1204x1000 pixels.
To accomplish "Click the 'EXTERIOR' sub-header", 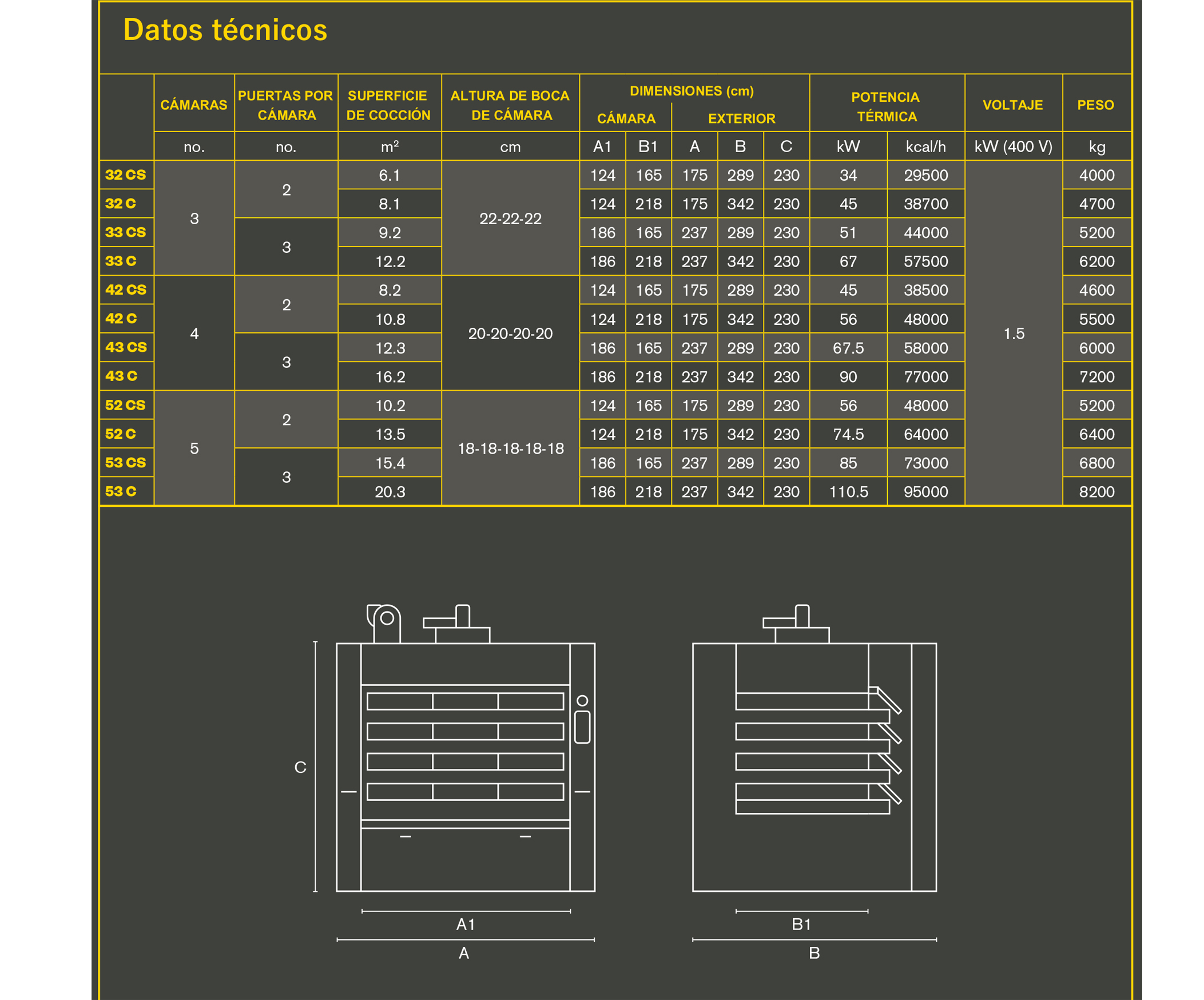I will point(741,118).
